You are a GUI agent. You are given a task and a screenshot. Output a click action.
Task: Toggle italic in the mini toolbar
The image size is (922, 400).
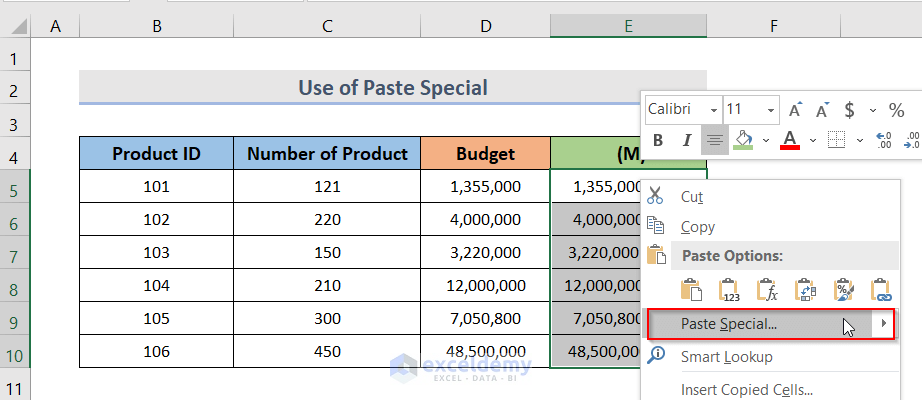click(x=686, y=140)
